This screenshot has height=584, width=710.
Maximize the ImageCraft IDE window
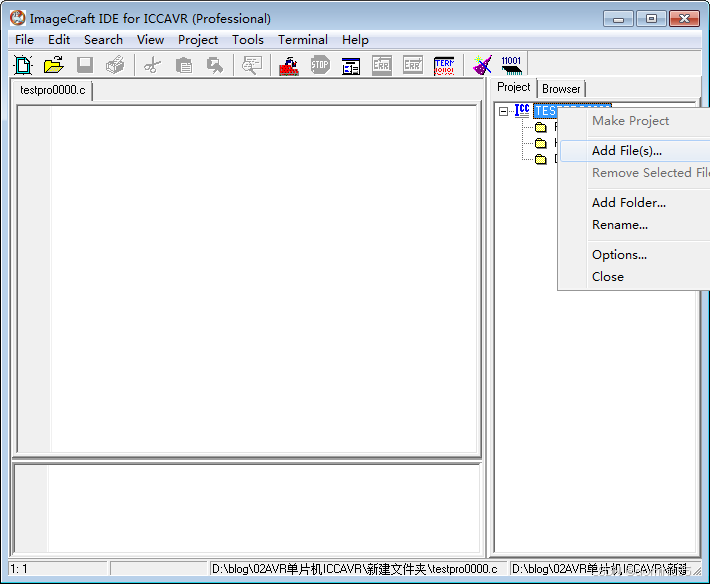(x=651, y=19)
